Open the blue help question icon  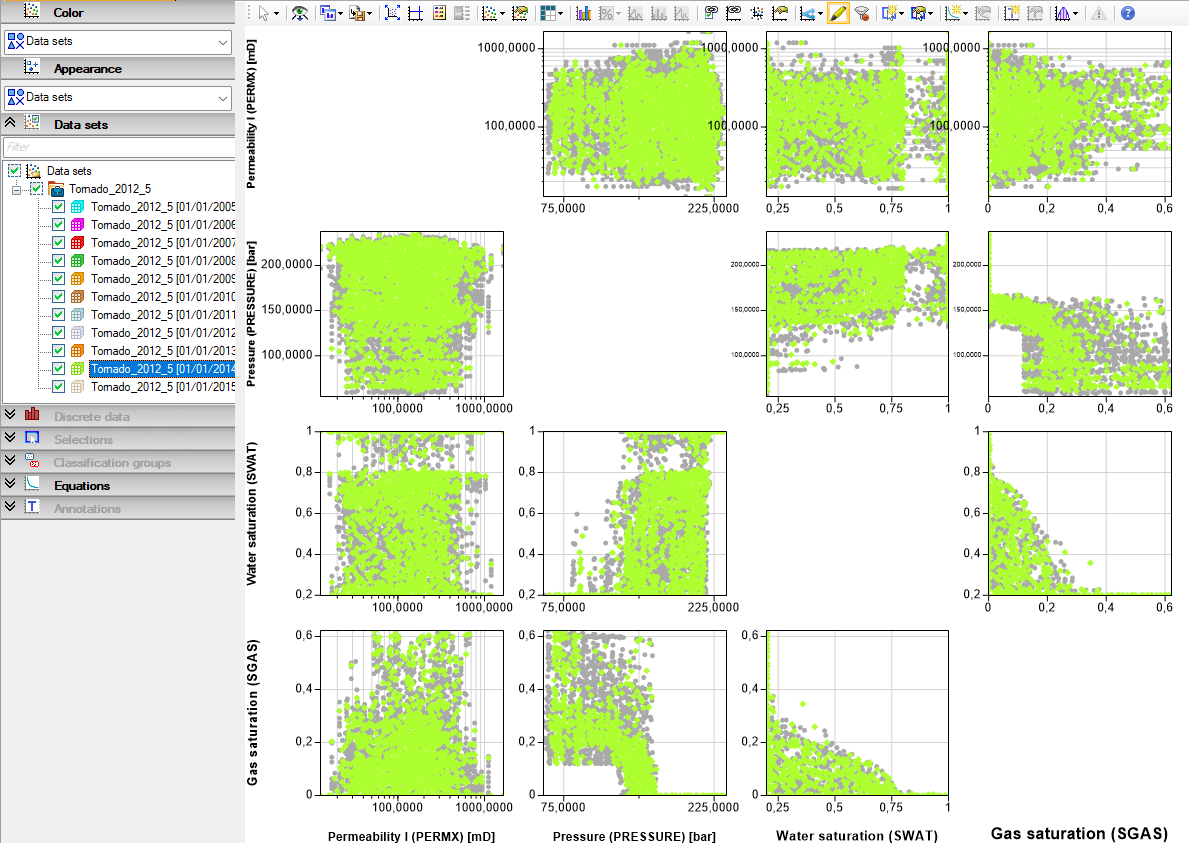[x=1128, y=13]
